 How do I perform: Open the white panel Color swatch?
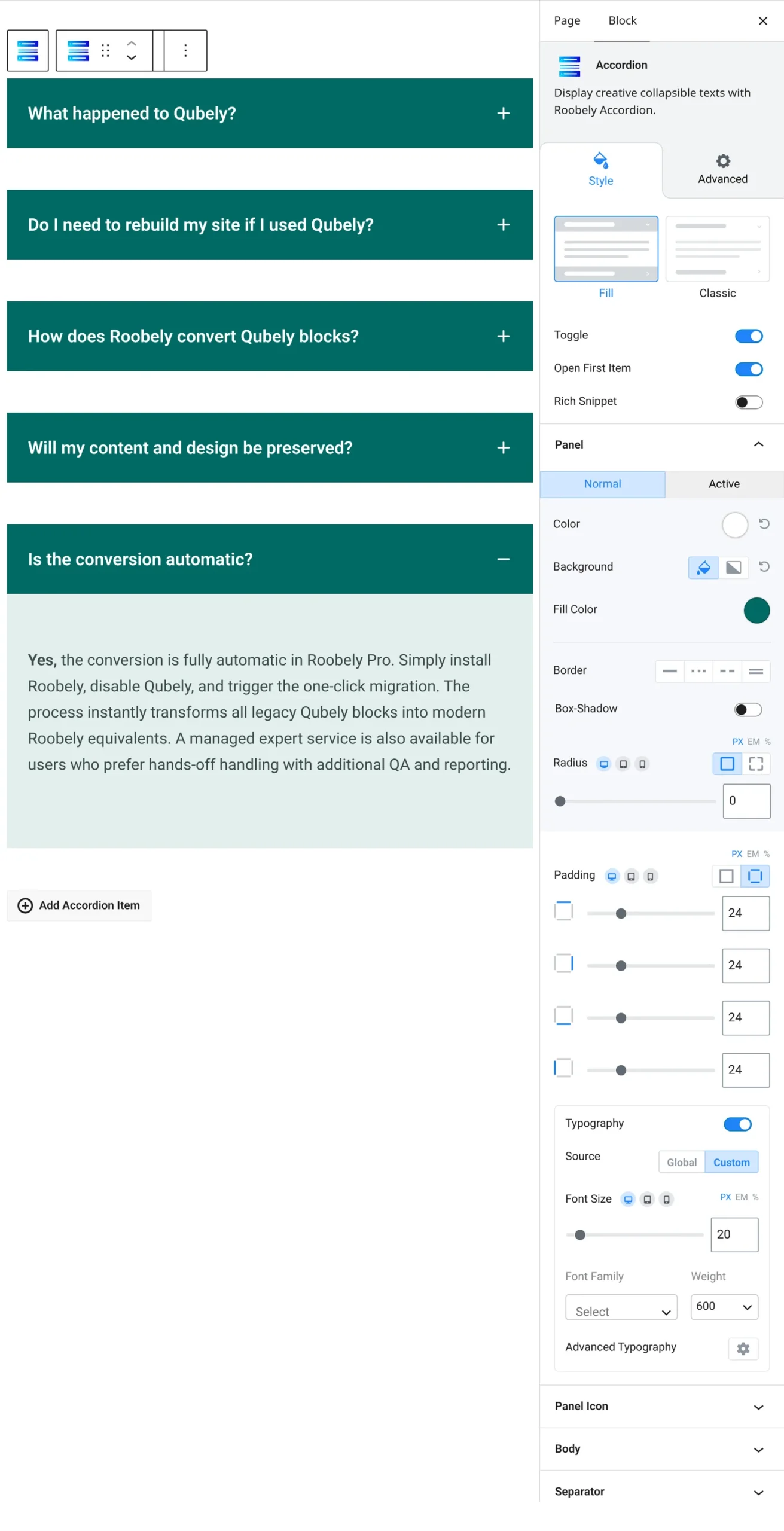click(735, 525)
